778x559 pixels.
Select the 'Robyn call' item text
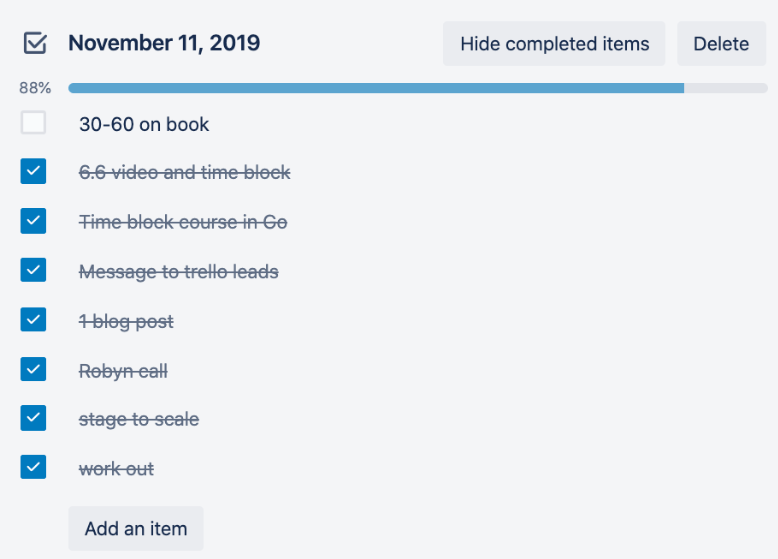[123, 371]
